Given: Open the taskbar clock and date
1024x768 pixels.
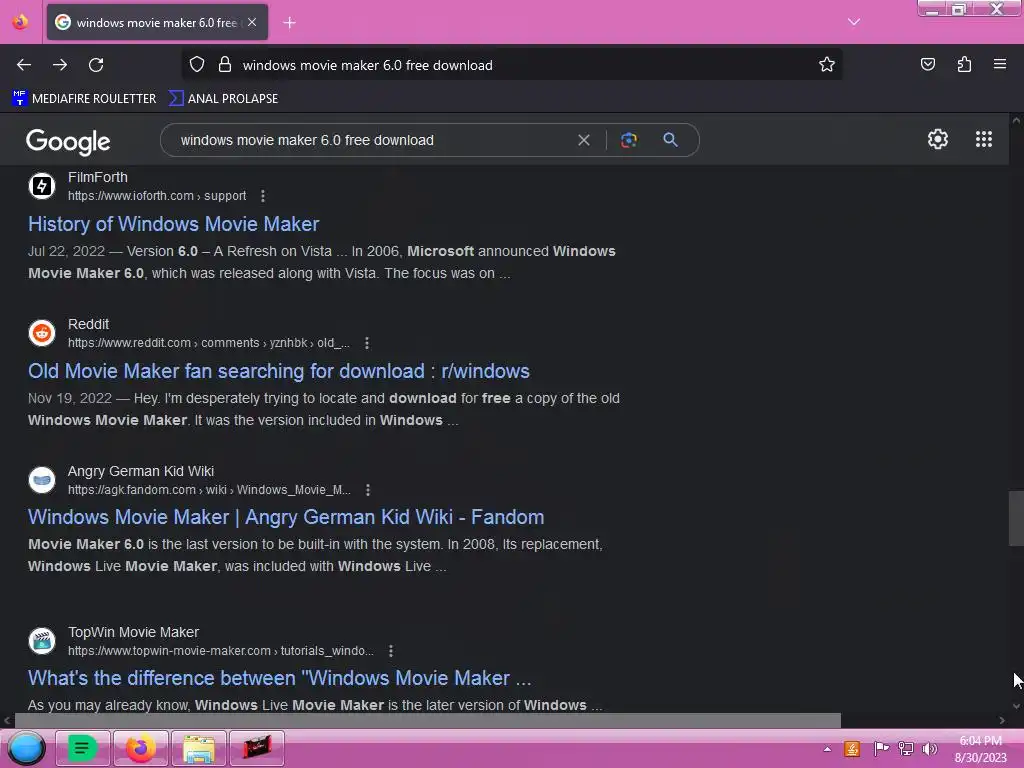Looking at the screenshot, I should (x=980, y=749).
